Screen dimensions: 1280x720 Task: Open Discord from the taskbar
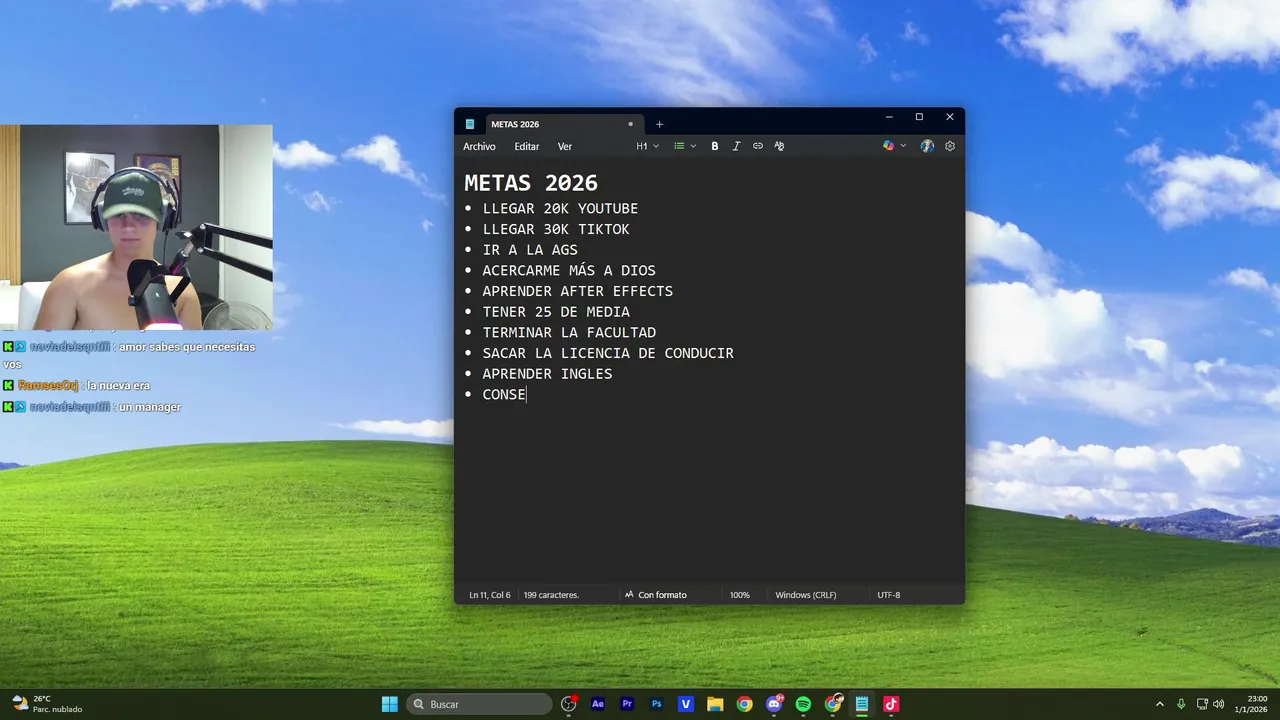pos(774,704)
